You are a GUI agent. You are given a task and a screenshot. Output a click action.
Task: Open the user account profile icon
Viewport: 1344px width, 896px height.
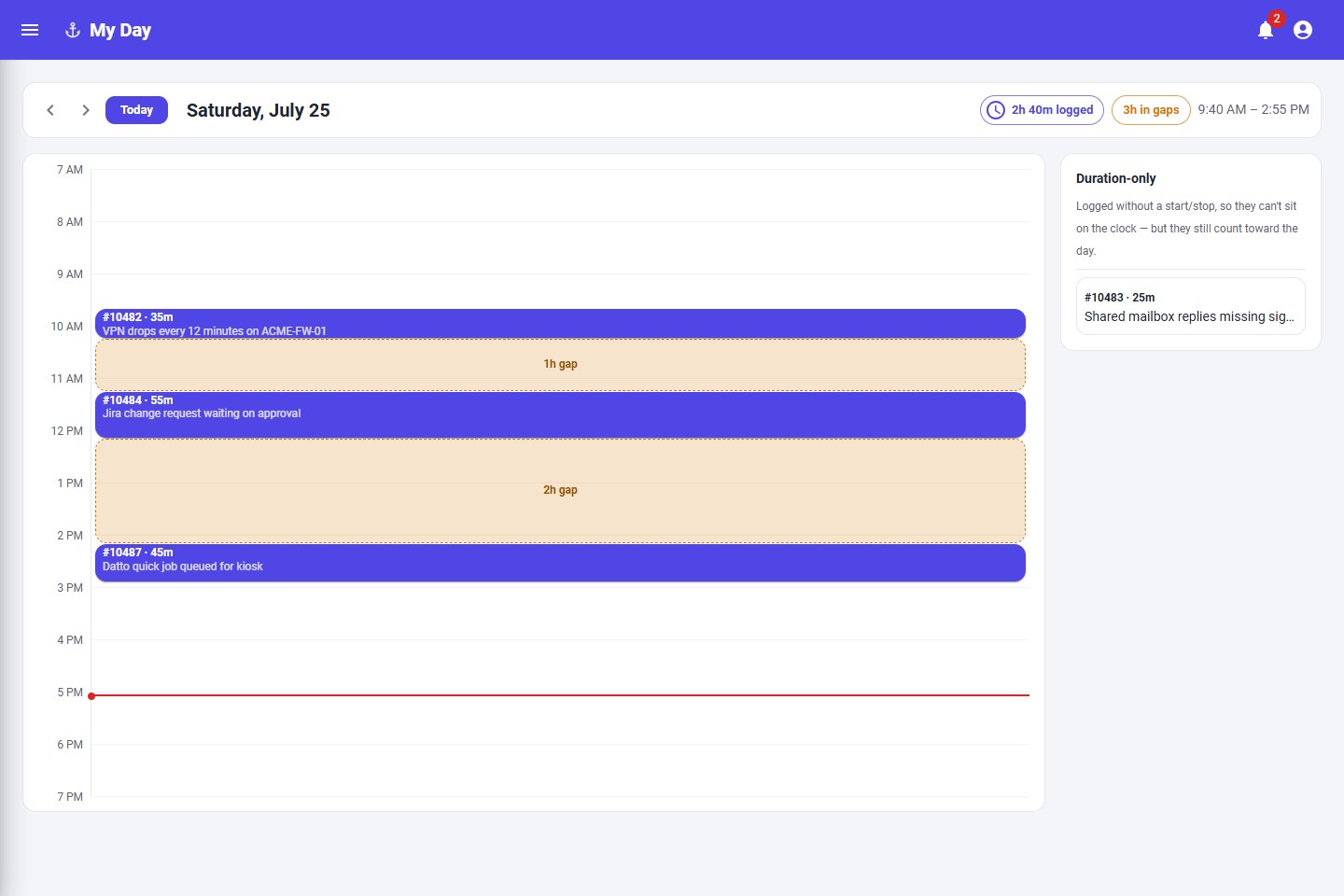(x=1303, y=30)
